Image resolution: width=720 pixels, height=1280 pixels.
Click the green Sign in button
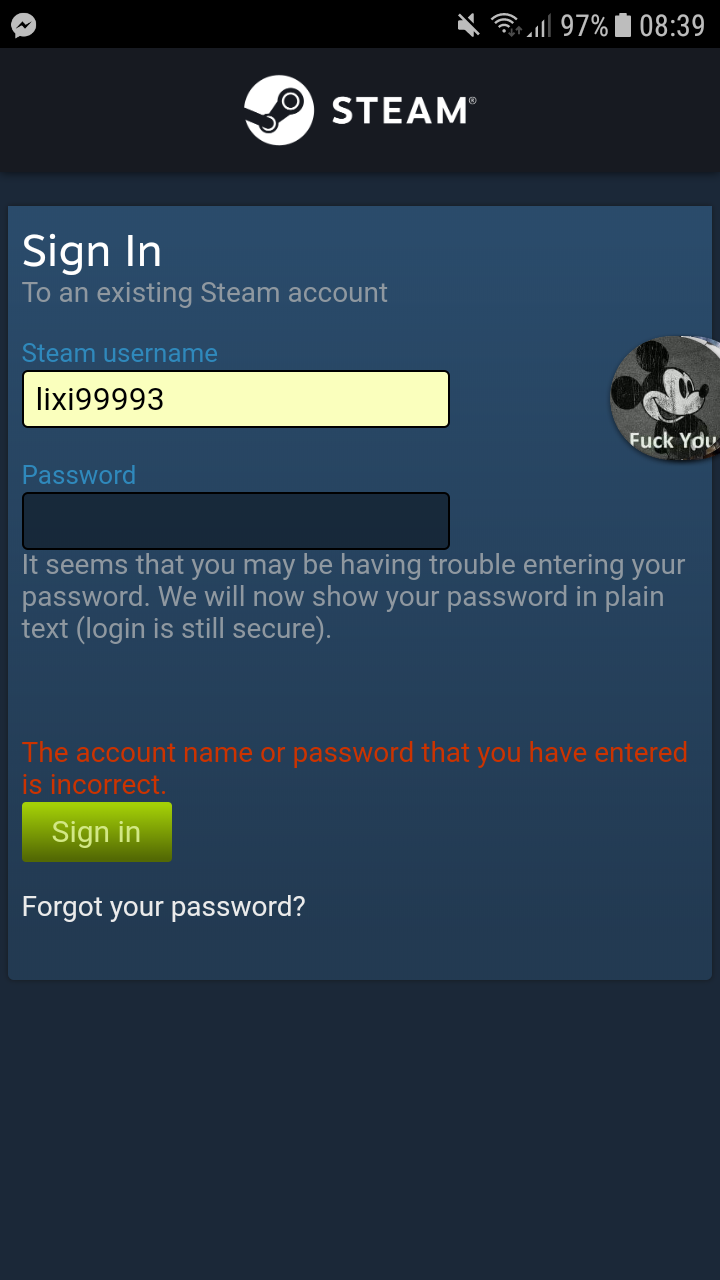97,832
